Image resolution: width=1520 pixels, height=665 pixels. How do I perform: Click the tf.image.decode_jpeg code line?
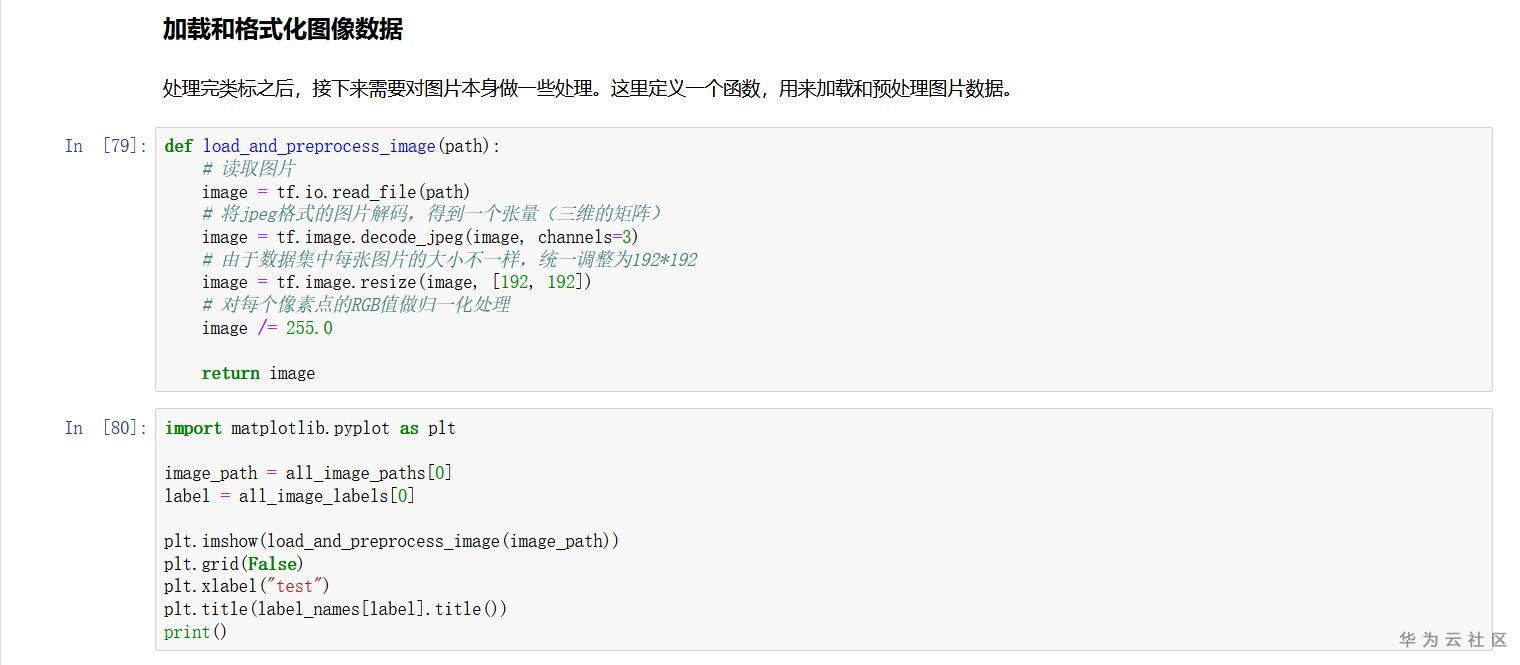pos(420,237)
